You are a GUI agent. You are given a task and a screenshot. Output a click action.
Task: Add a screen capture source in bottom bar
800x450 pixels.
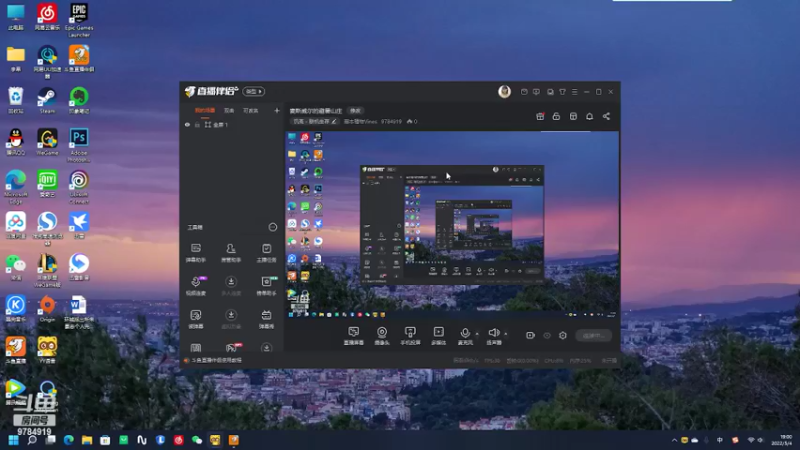click(x=354, y=336)
